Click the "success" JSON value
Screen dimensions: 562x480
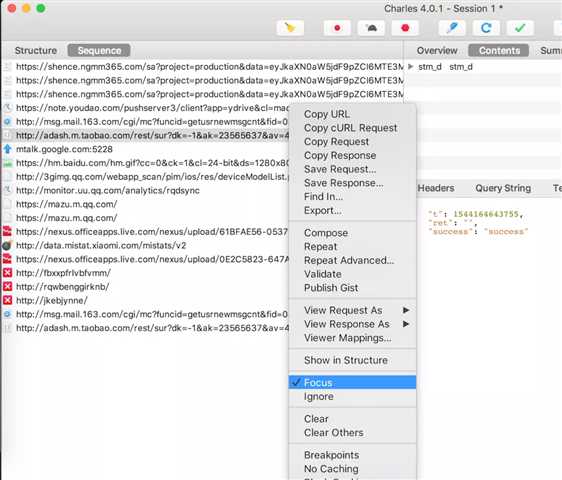coord(505,232)
